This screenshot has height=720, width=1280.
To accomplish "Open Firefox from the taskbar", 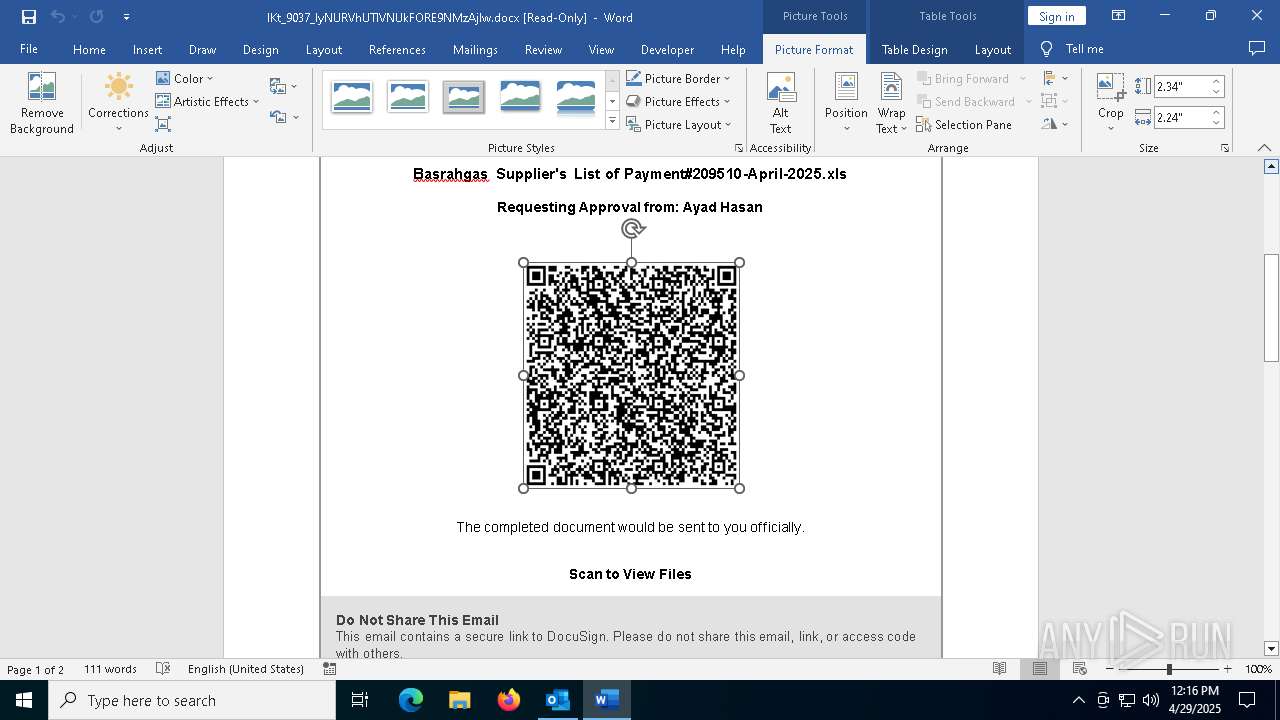I will pos(509,700).
